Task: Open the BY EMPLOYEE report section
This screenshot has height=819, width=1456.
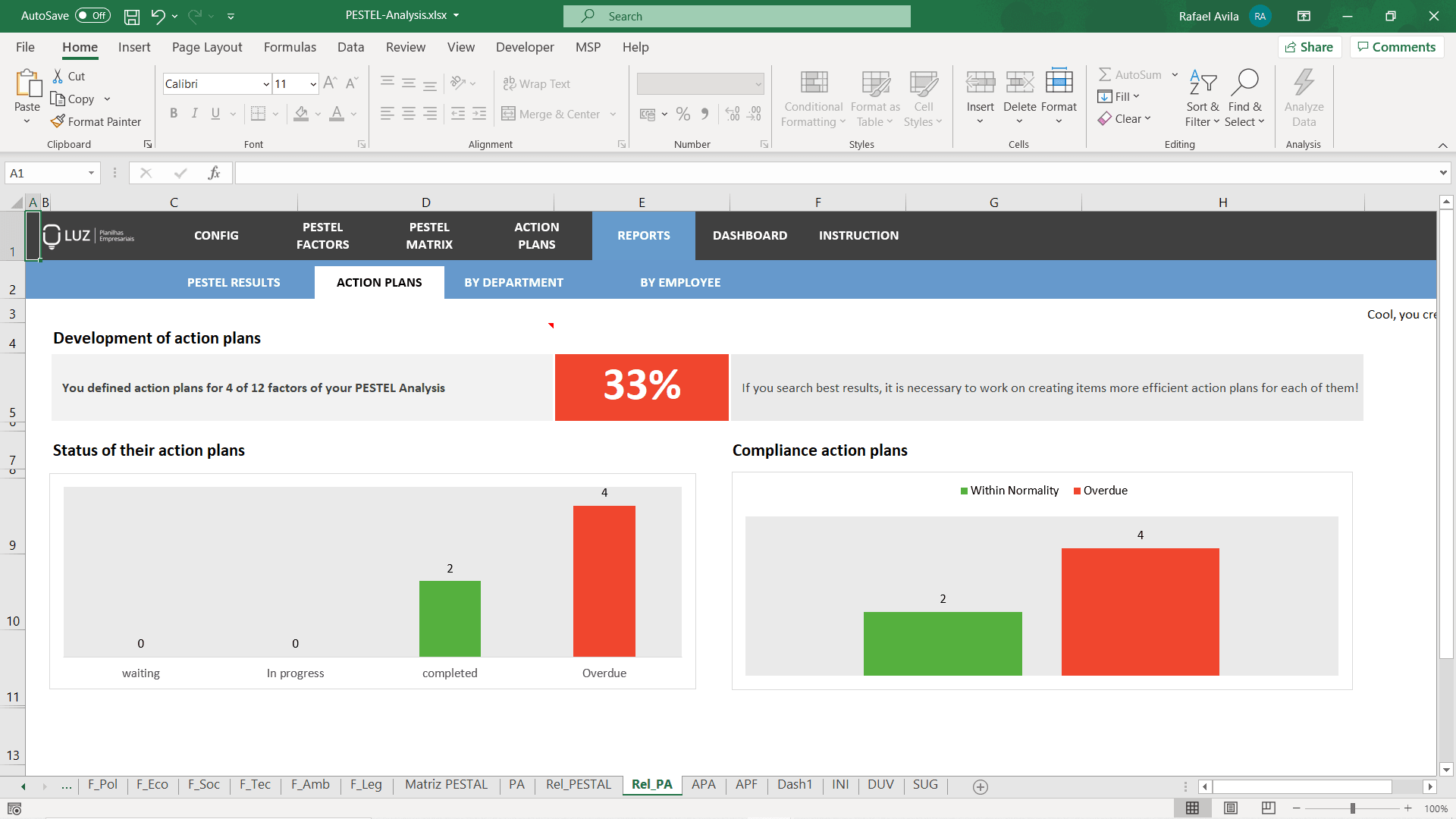Action: 680,282
